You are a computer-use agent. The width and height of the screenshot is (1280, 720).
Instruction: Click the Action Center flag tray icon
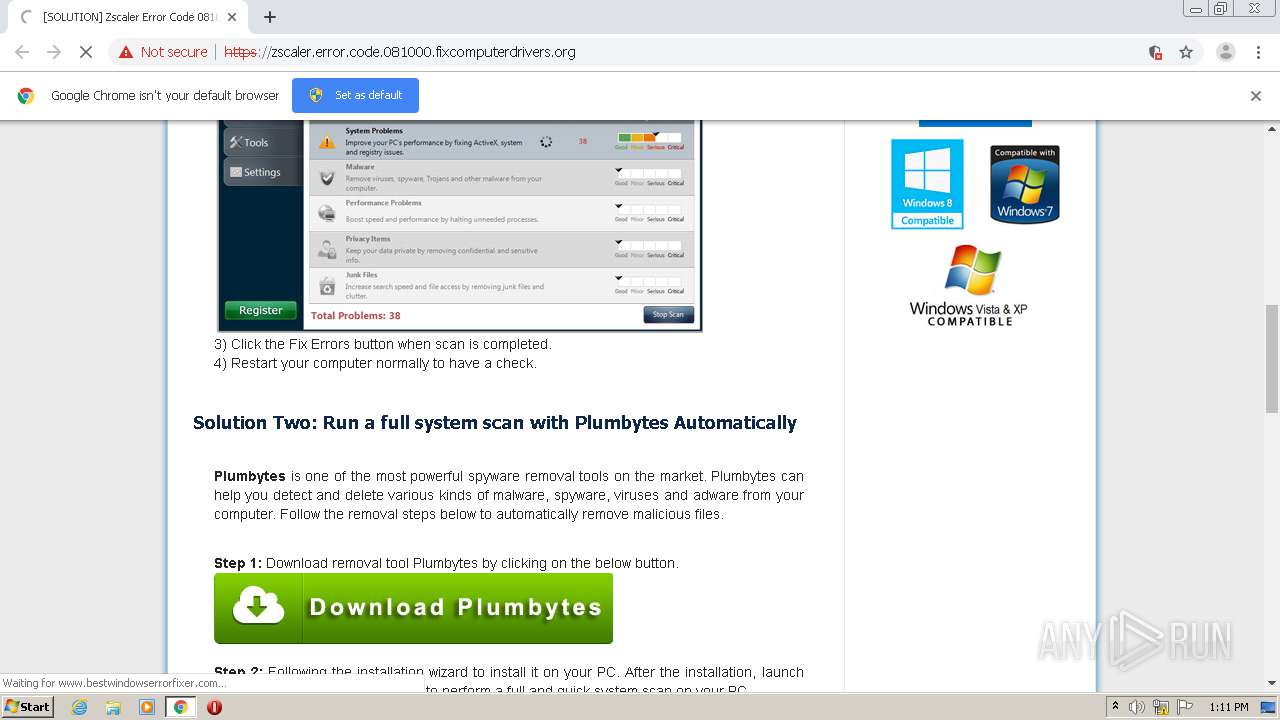pos(1186,707)
